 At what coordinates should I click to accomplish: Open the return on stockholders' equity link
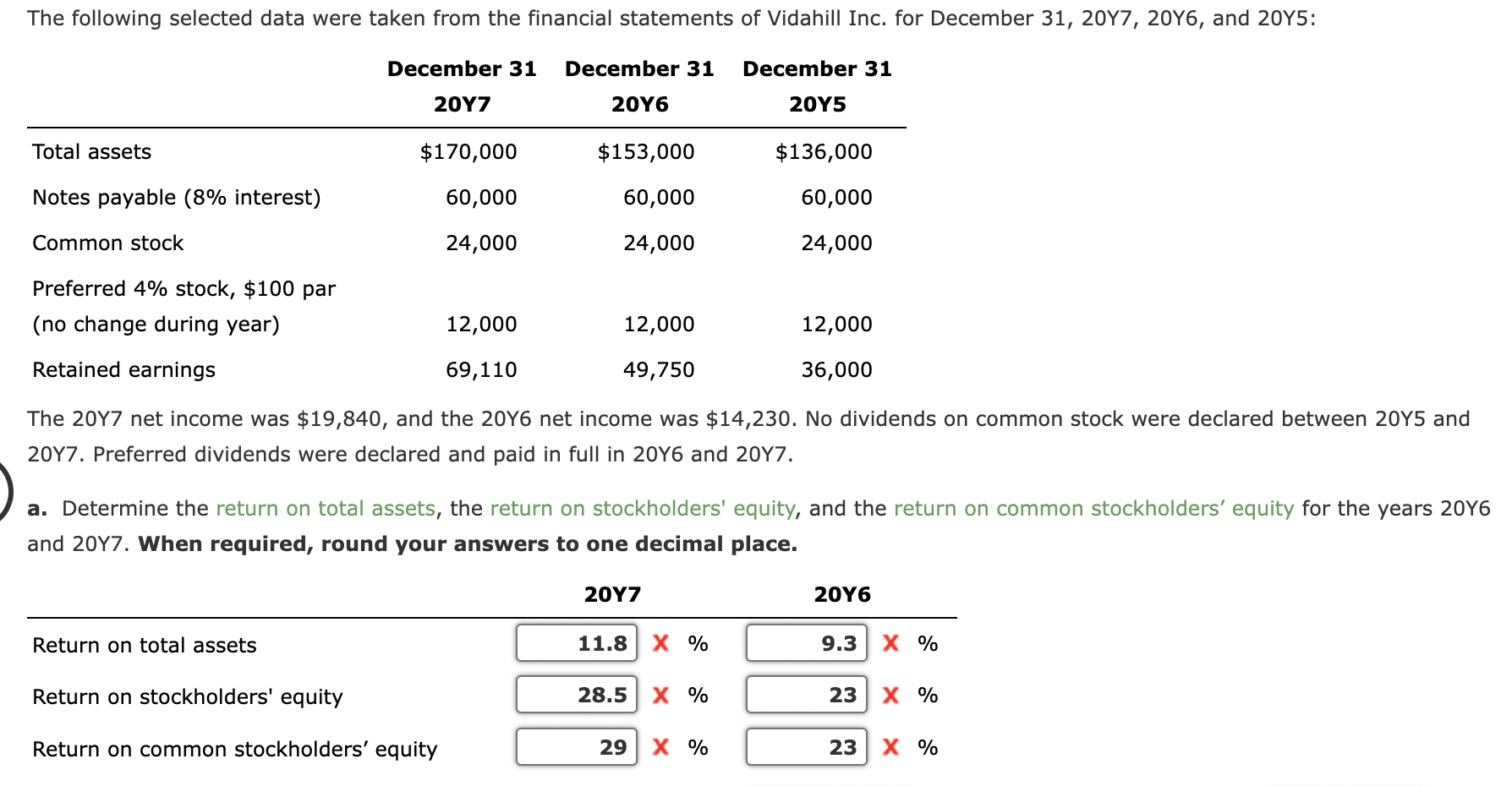point(644,508)
